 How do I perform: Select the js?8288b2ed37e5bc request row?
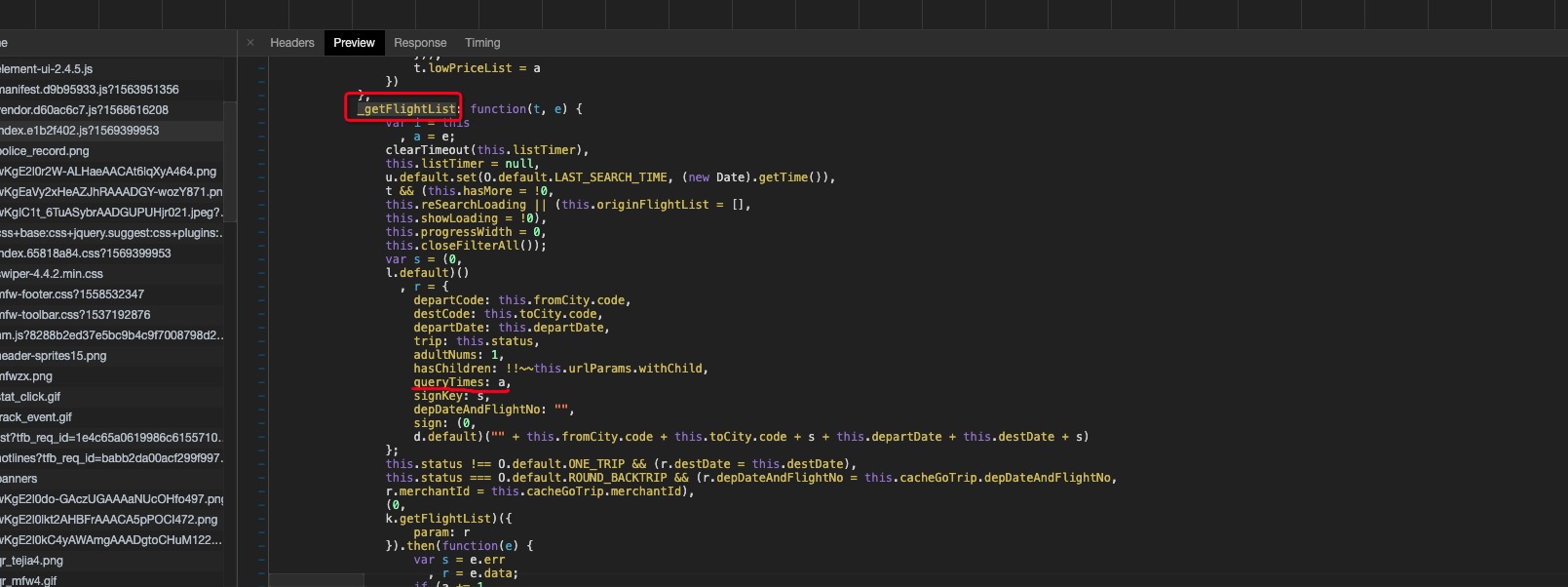click(x=112, y=335)
